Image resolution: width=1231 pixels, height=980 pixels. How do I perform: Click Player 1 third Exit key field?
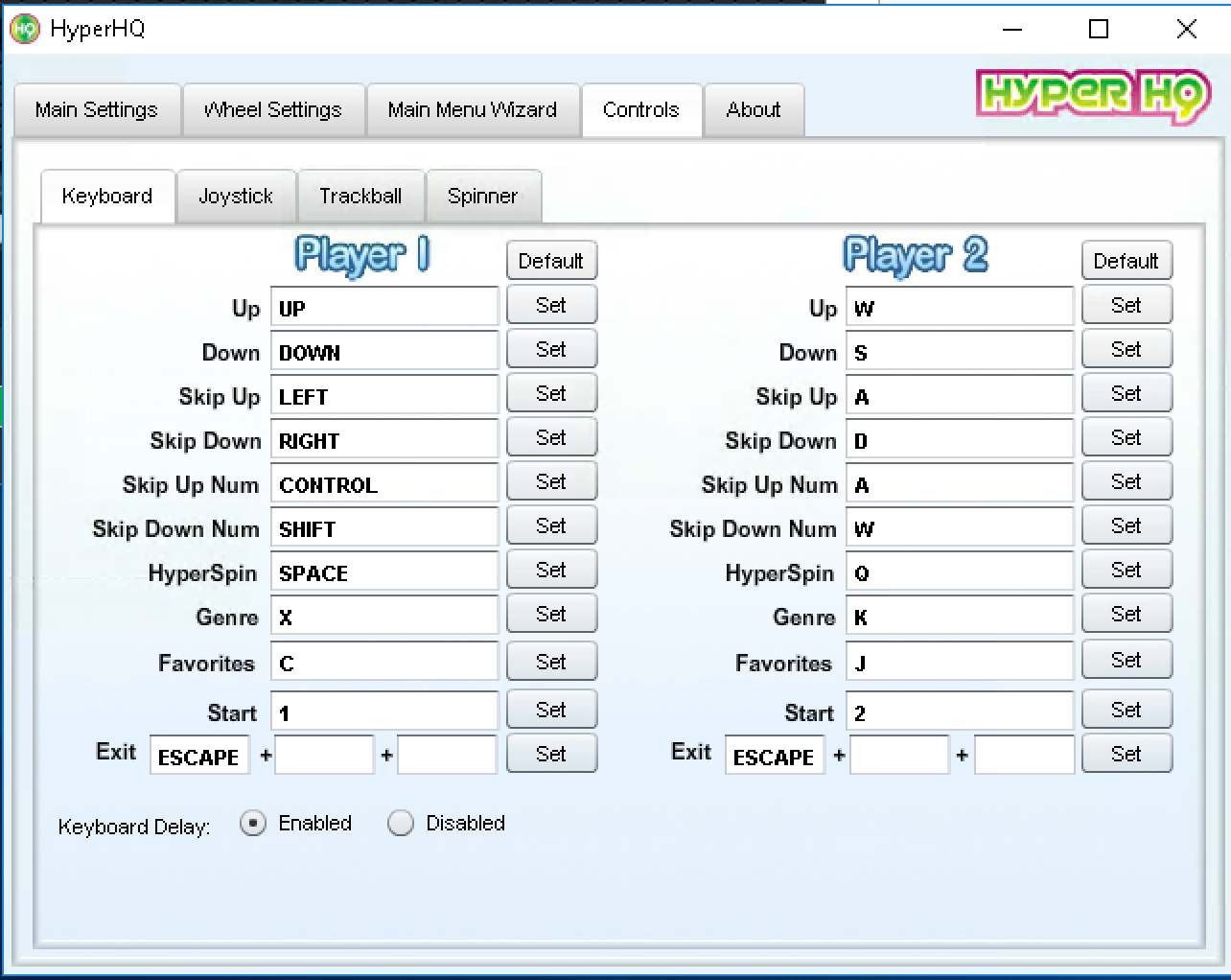(447, 756)
